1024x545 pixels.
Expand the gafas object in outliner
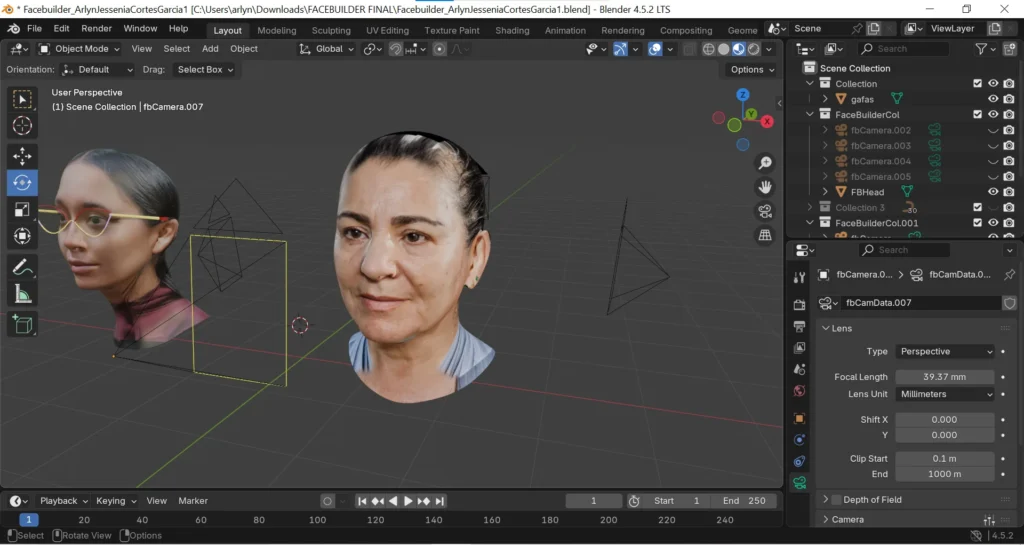[x=825, y=99]
